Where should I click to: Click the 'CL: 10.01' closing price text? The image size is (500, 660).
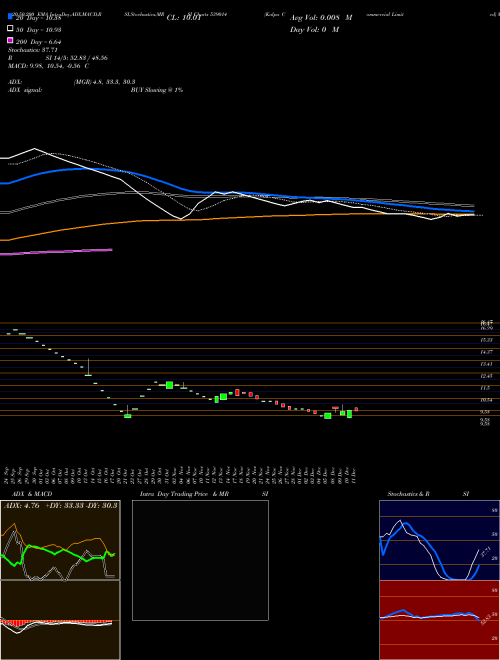point(184,18)
